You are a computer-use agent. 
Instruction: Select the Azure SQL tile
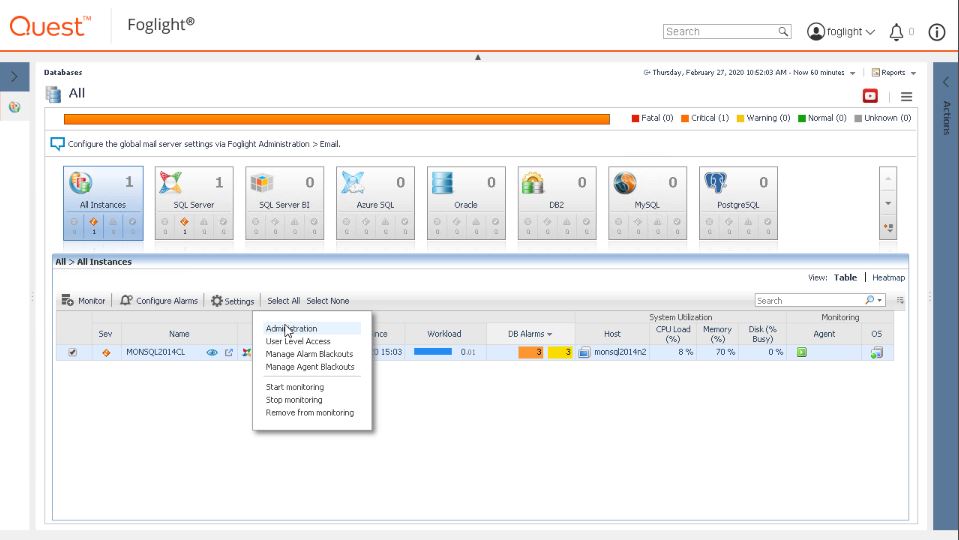(x=375, y=203)
